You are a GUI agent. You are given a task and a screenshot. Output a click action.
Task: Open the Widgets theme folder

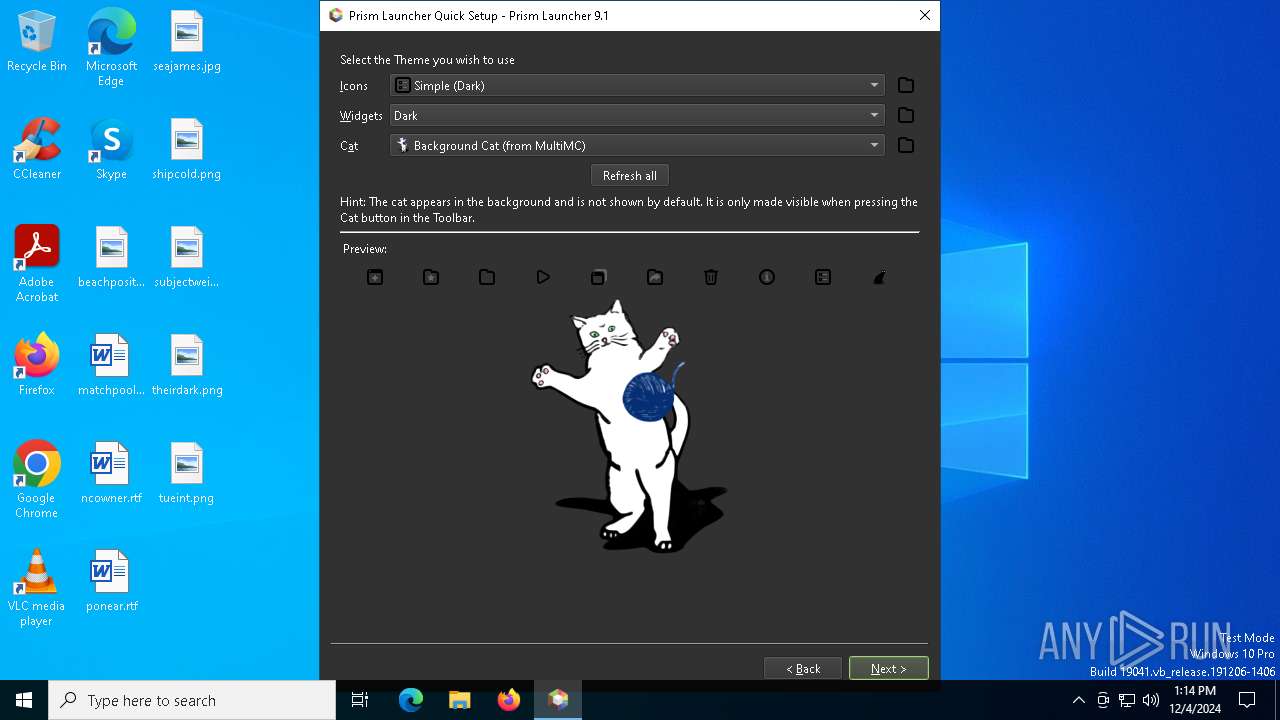point(906,115)
